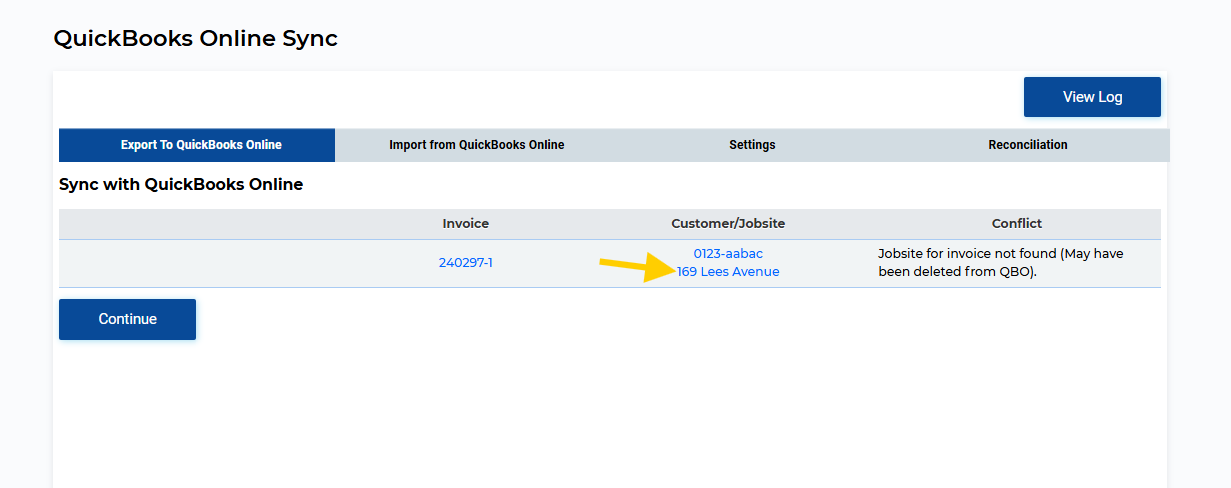Open jobsite 169 Lees Avenue link
1231x488 pixels.
(x=728, y=272)
